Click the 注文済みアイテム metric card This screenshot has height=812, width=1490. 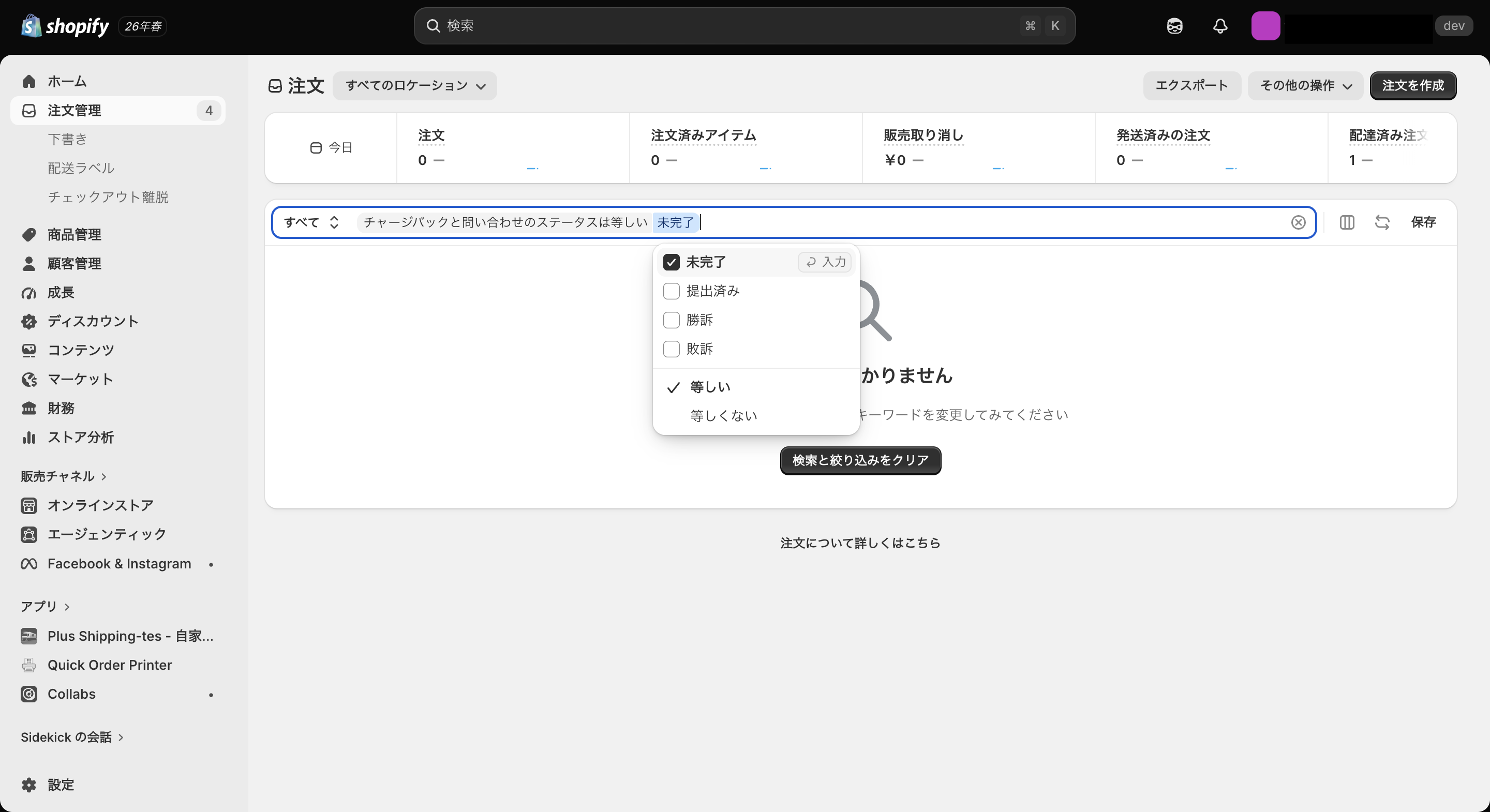tap(746, 148)
